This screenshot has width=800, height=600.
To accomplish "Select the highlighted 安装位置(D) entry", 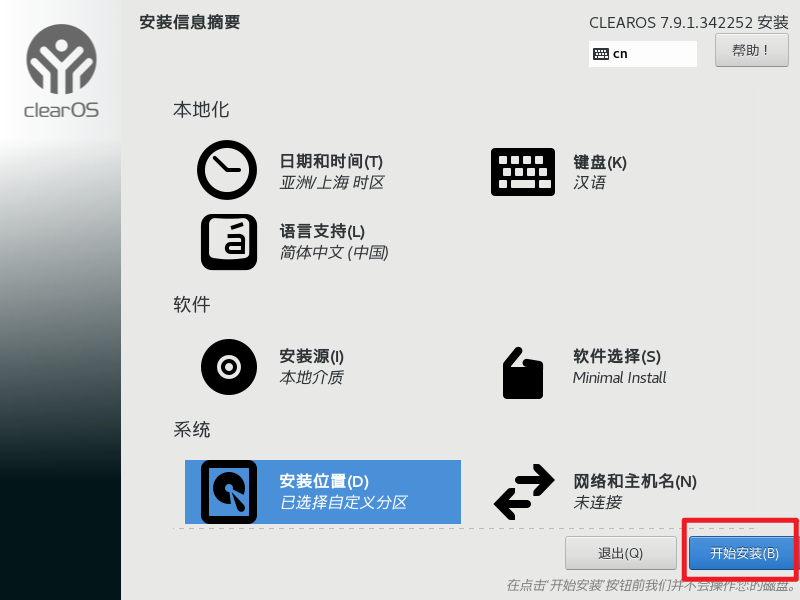I will (323, 492).
